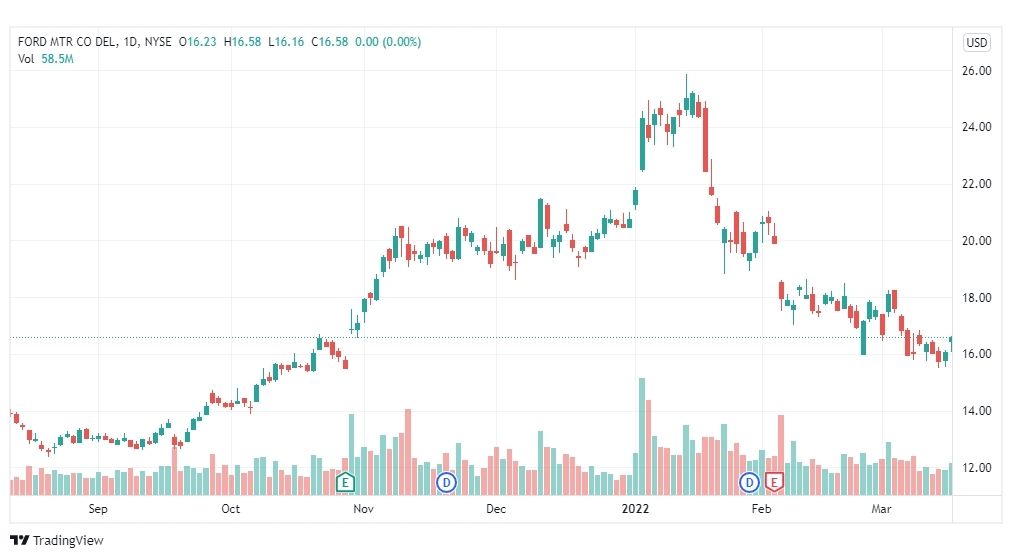Open the TradingView logo link

point(57,540)
